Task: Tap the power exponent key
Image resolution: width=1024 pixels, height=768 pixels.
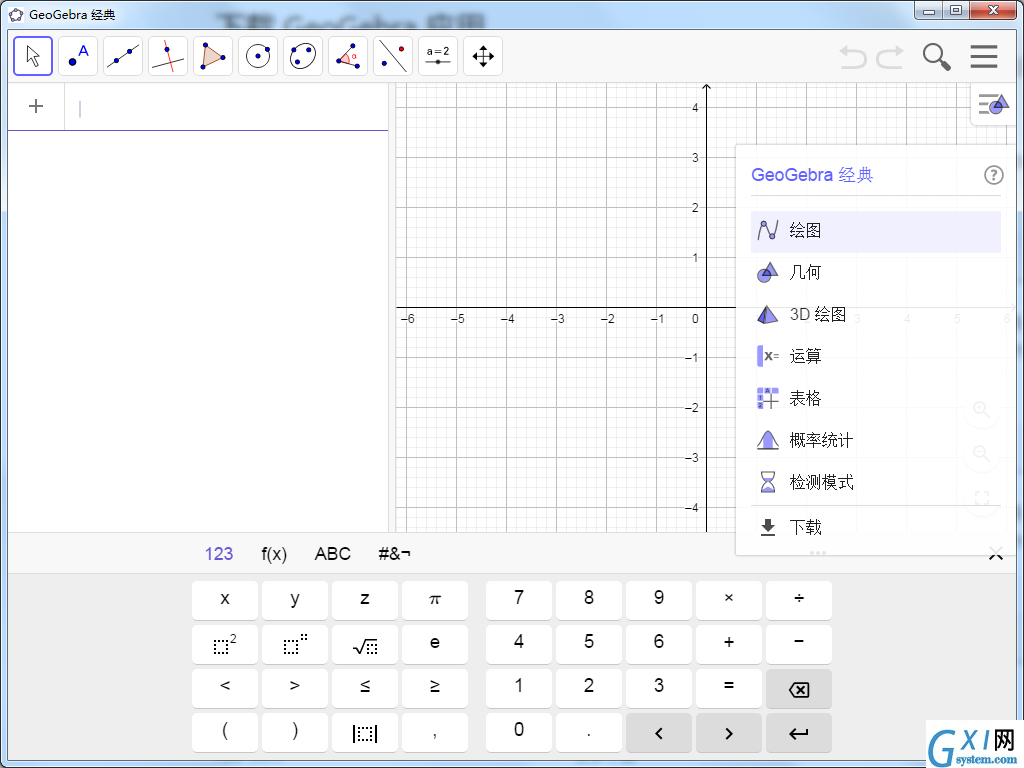Action: 295,644
